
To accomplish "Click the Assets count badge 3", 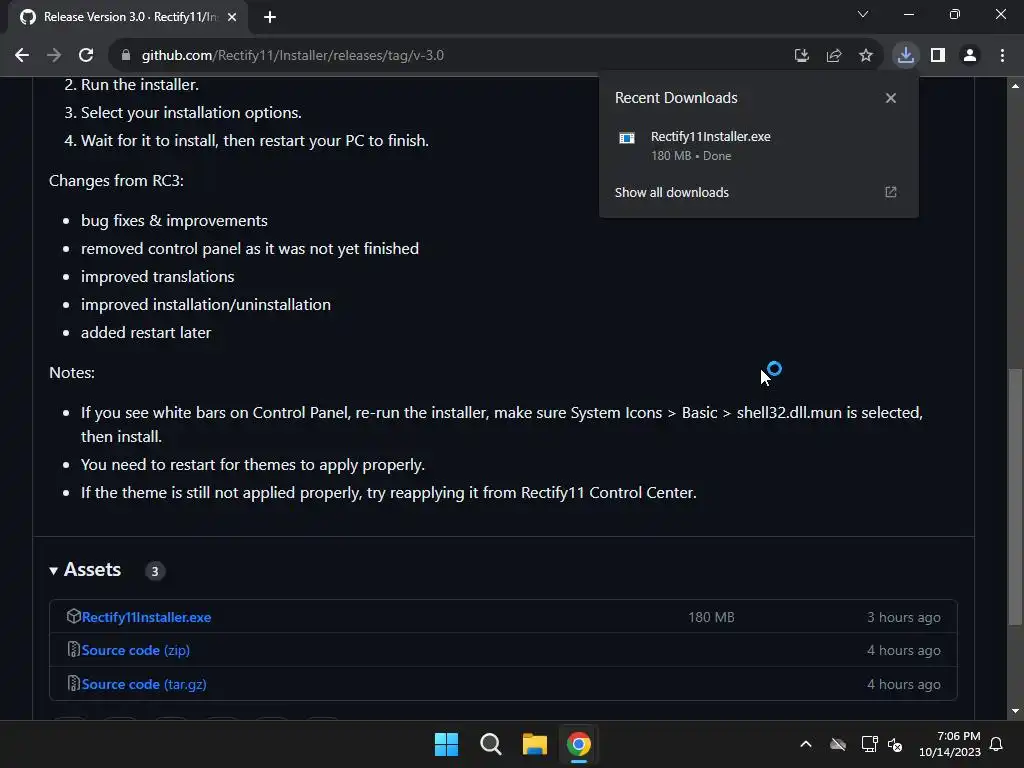I will (155, 571).
